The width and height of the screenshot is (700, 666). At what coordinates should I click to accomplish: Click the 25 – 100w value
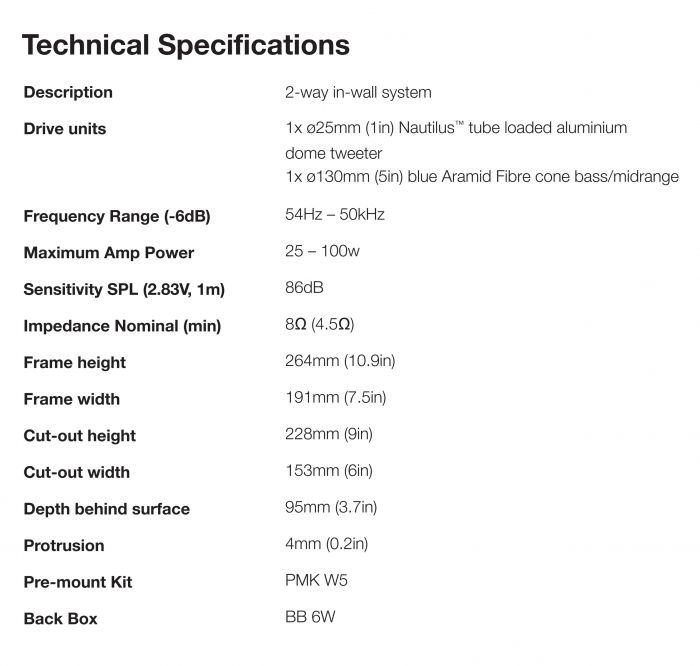(322, 252)
